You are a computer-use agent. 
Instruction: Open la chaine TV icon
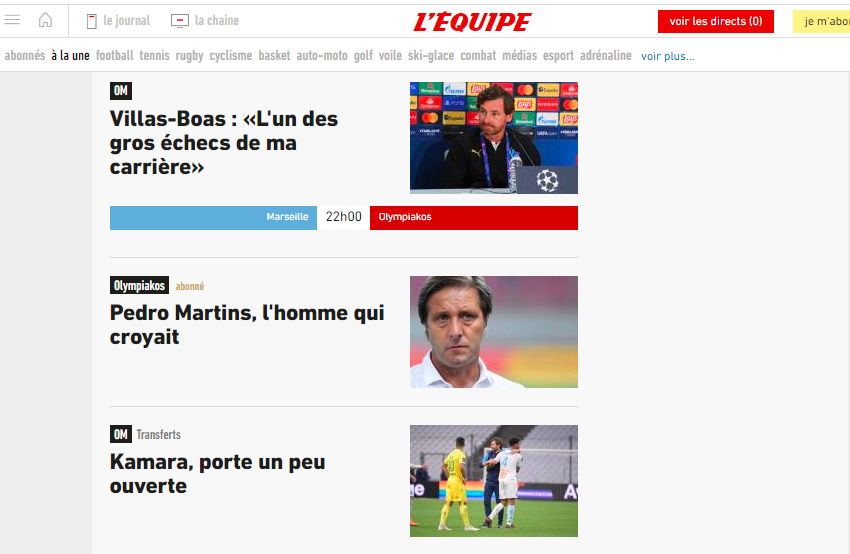pos(180,21)
